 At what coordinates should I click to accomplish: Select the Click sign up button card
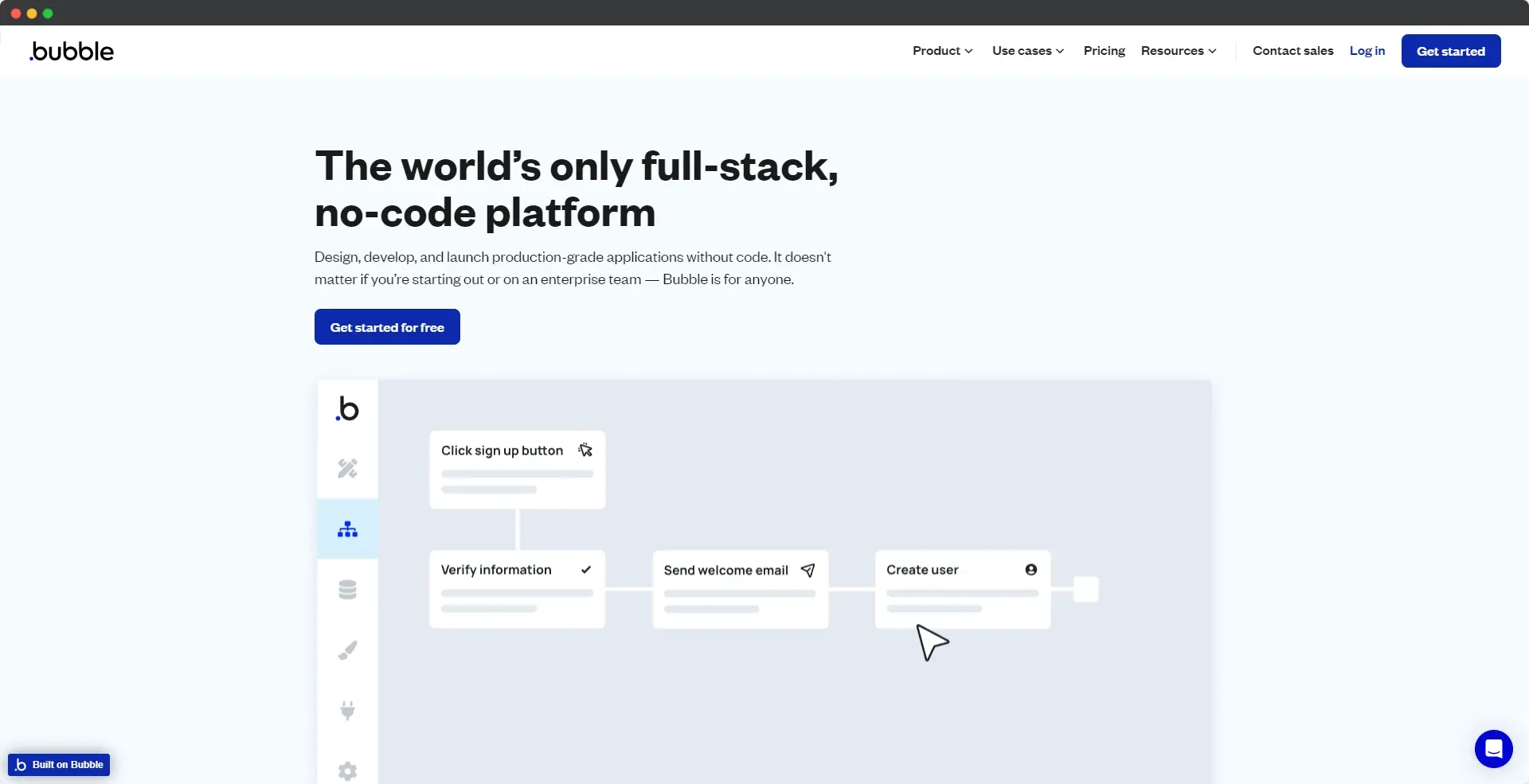pos(518,470)
